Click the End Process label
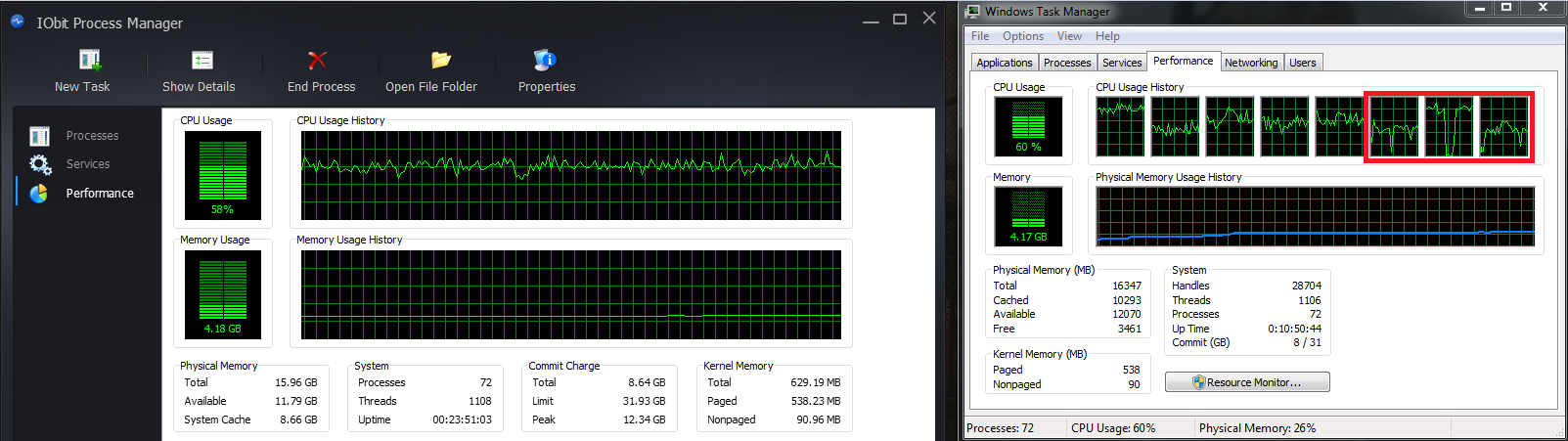Viewport: 1568px width, 441px height. pyautogui.click(x=322, y=87)
